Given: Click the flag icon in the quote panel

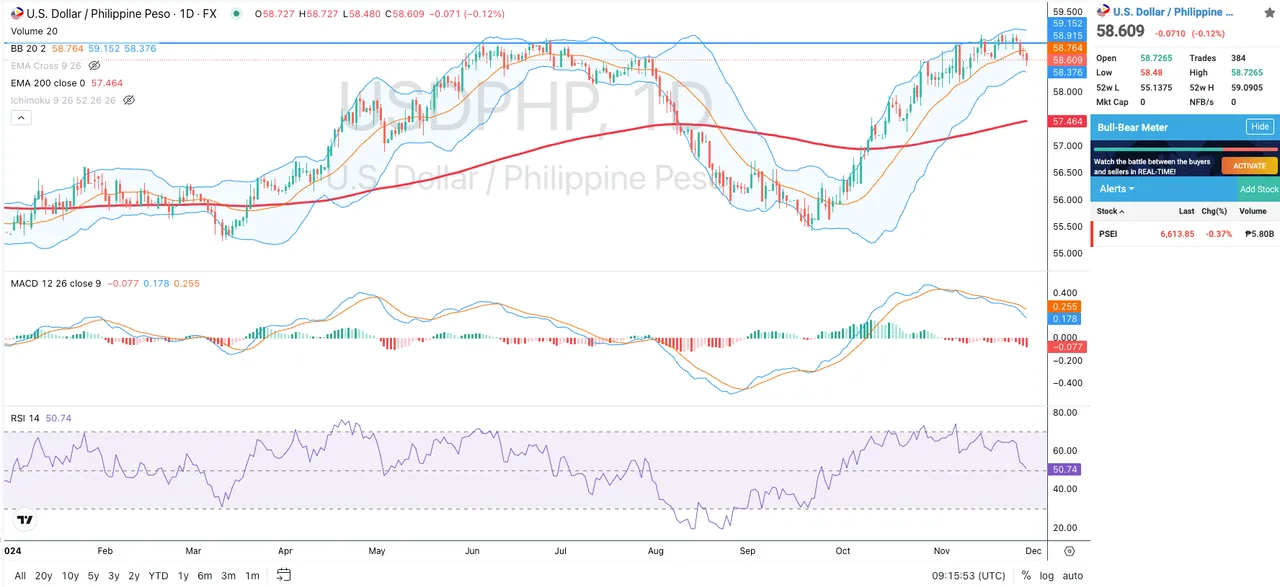Looking at the screenshot, I should [1105, 12].
